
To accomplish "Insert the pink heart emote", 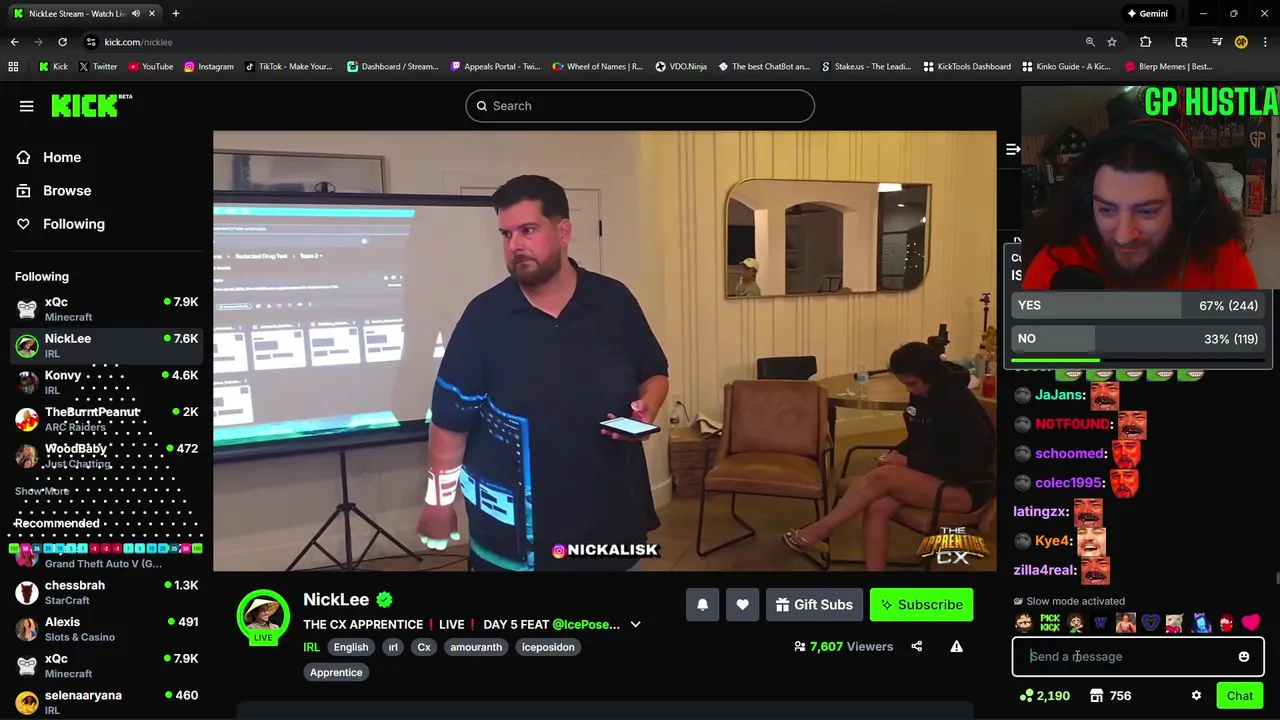I will (1251, 622).
